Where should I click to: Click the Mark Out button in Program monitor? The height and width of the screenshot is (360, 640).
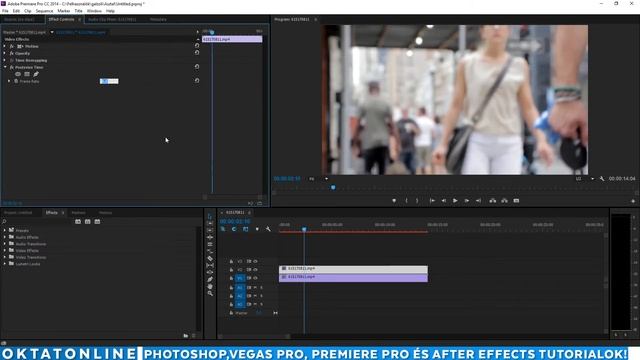[417, 201]
